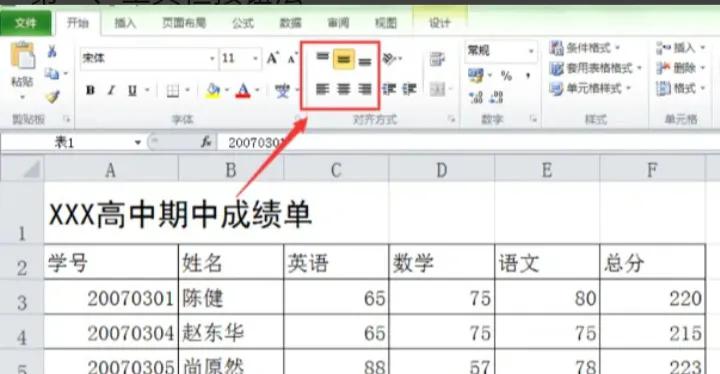
Task: Open the 宋体 font name dropdown
Action: (212, 59)
